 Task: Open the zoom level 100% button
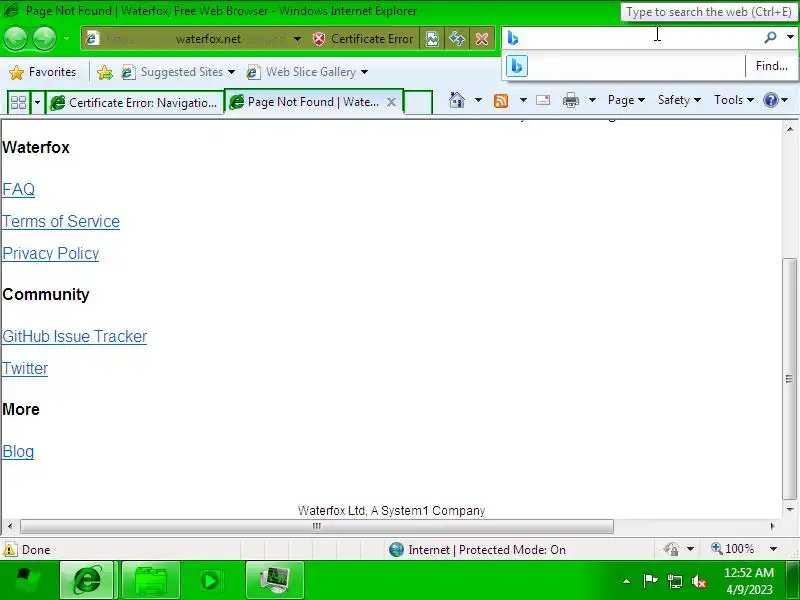pyautogui.click(x=733, y=549)
